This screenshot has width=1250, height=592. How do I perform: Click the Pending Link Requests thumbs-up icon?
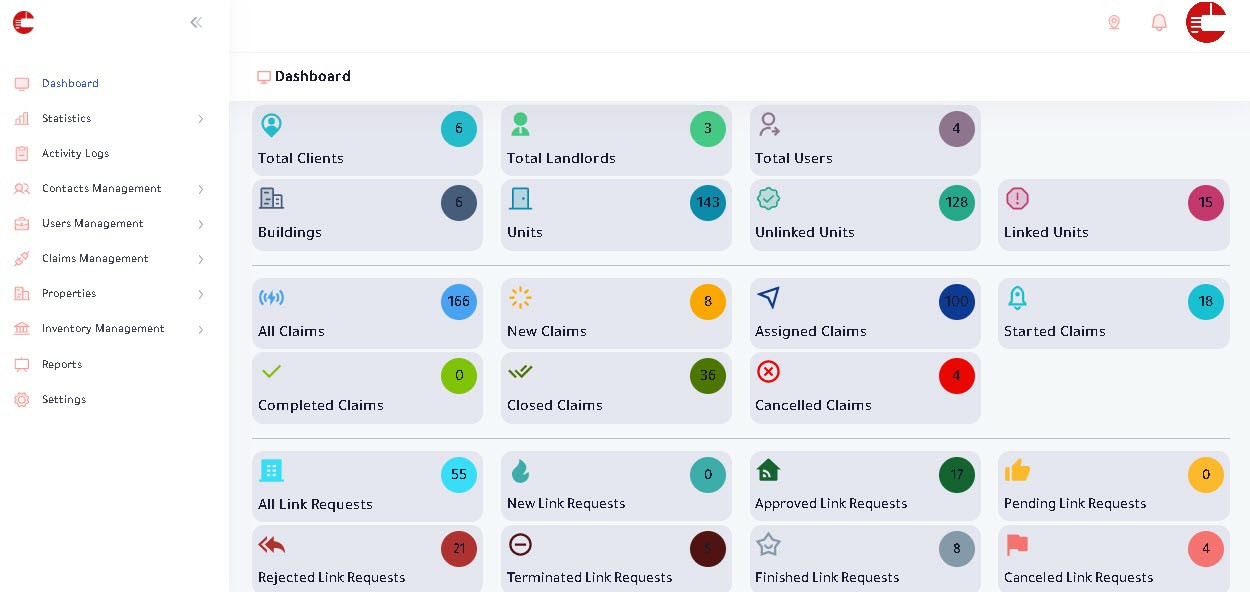[x=1017, y=470]
